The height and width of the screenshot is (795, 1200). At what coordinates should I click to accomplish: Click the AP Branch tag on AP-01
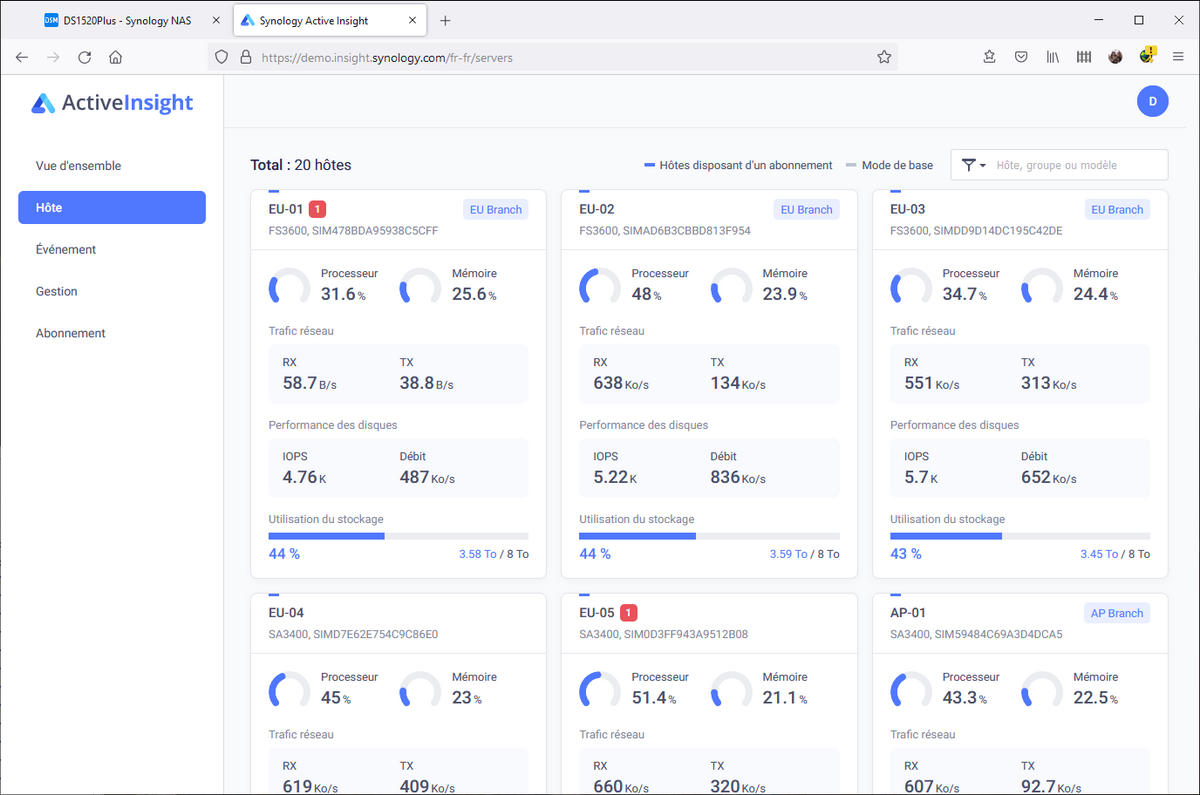tap(1117, 613)
